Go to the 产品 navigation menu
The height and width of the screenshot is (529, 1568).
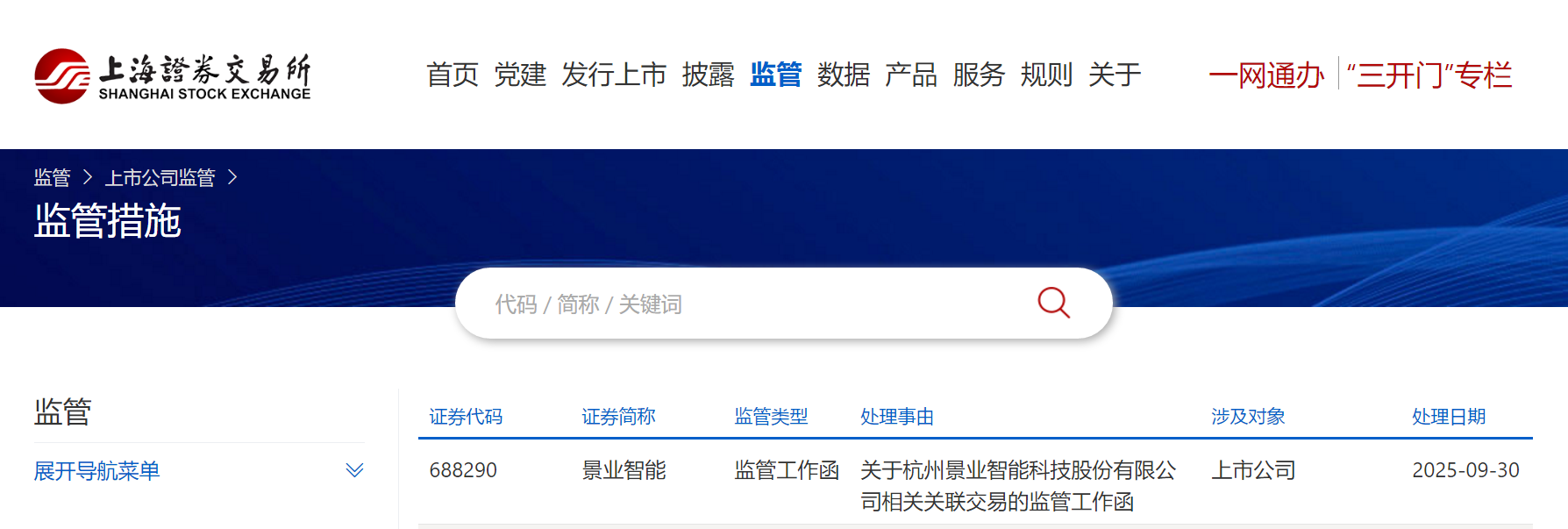pyautogui.click(x=911, y=75)
